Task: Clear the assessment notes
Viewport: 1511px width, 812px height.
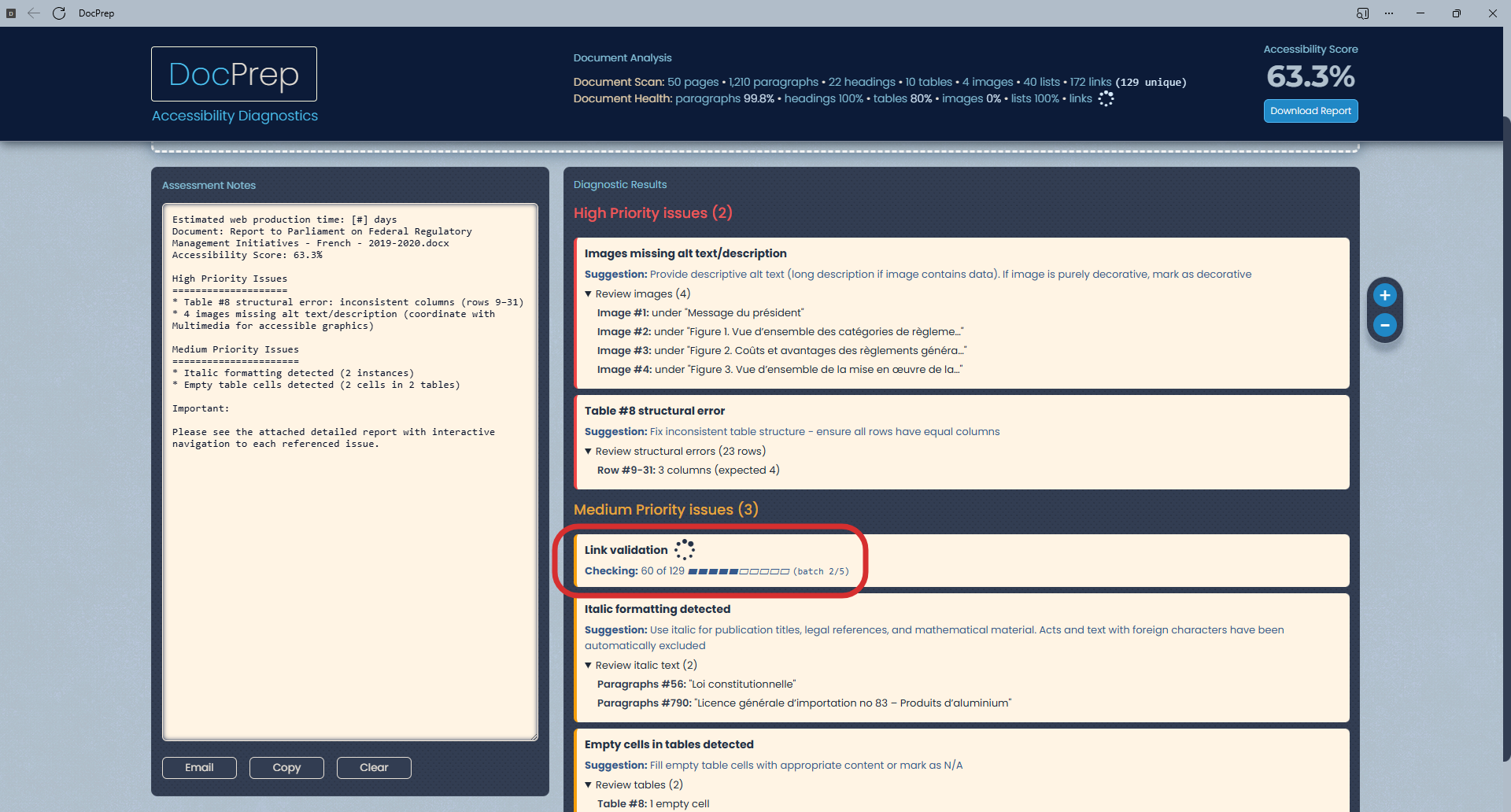Action: point(374,768)
